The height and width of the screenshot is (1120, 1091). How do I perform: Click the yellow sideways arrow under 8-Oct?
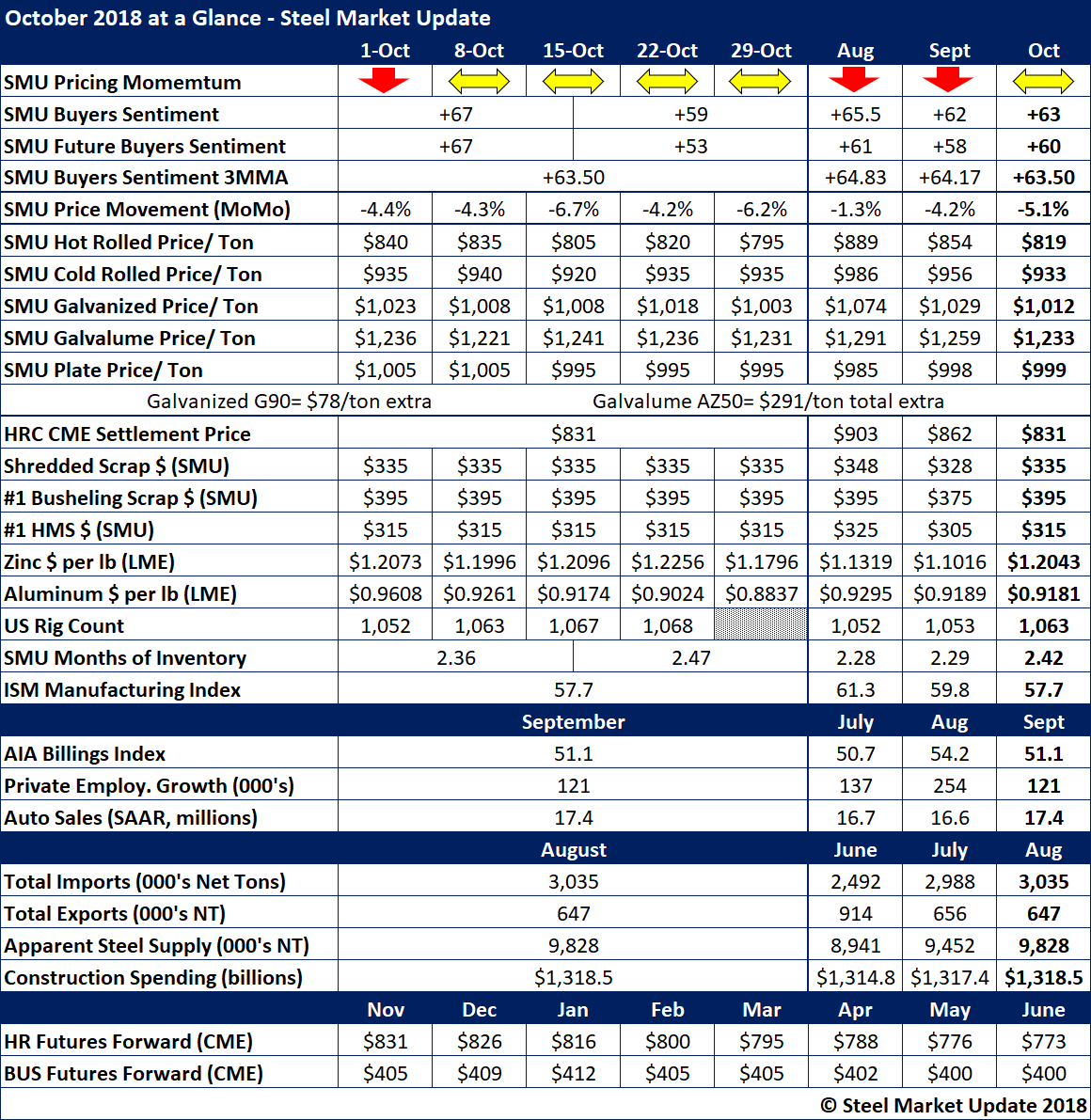[479, 82]
